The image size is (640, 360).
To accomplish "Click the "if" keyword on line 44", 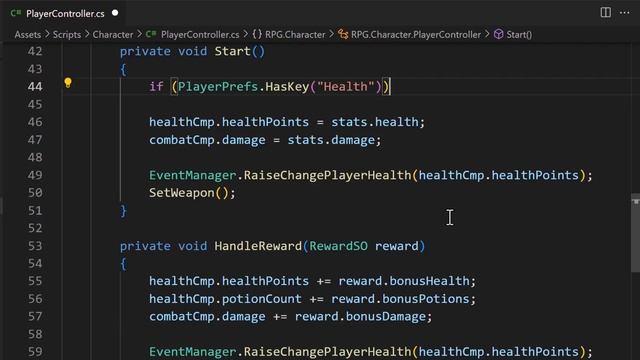I will pyautogui.click(x=156, y=87).
